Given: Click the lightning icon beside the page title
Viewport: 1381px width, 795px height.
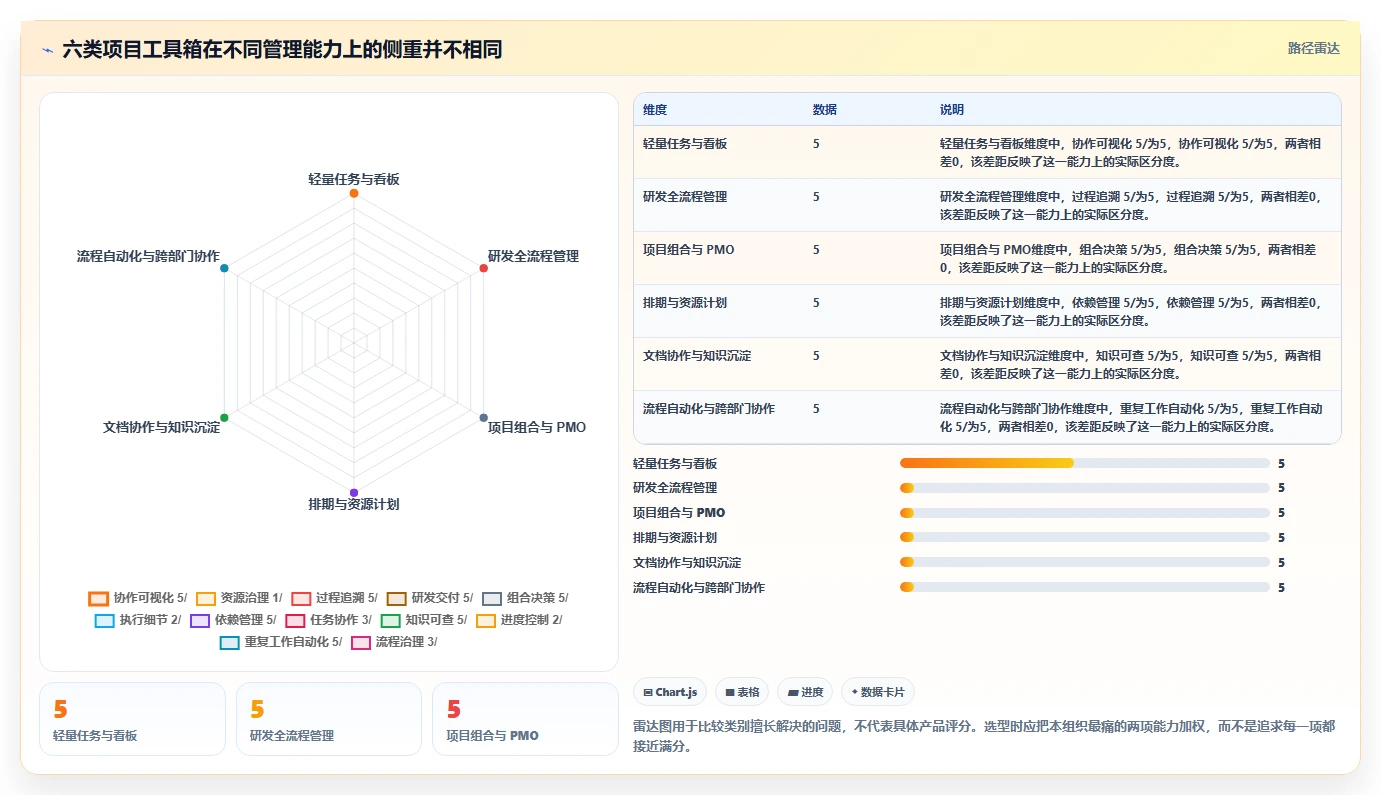Looking at the screenshot, I should click(x=48, y=49).
